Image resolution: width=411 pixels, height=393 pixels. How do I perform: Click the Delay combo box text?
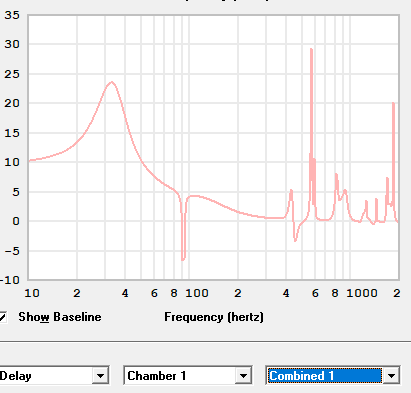pos(16,376)
